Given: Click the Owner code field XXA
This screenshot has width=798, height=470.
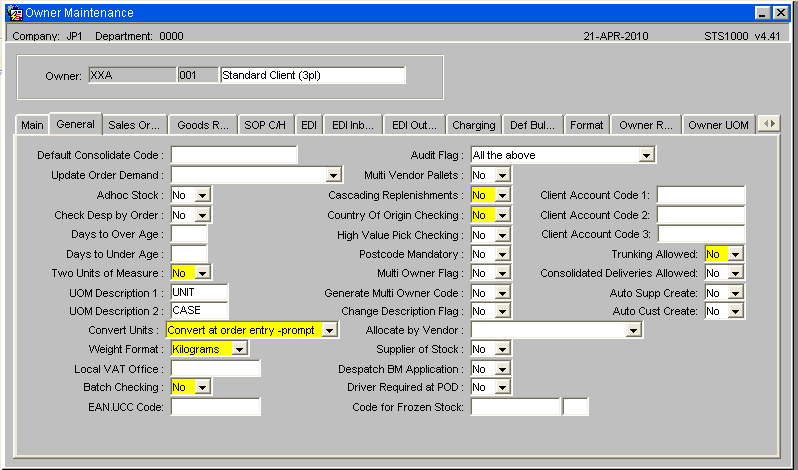Looking at the screenshot, I should (x=132, y=75).
